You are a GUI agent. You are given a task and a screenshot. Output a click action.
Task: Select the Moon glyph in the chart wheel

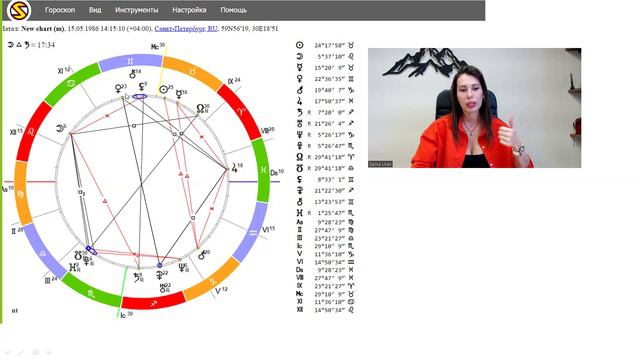[x=60, y=129]
